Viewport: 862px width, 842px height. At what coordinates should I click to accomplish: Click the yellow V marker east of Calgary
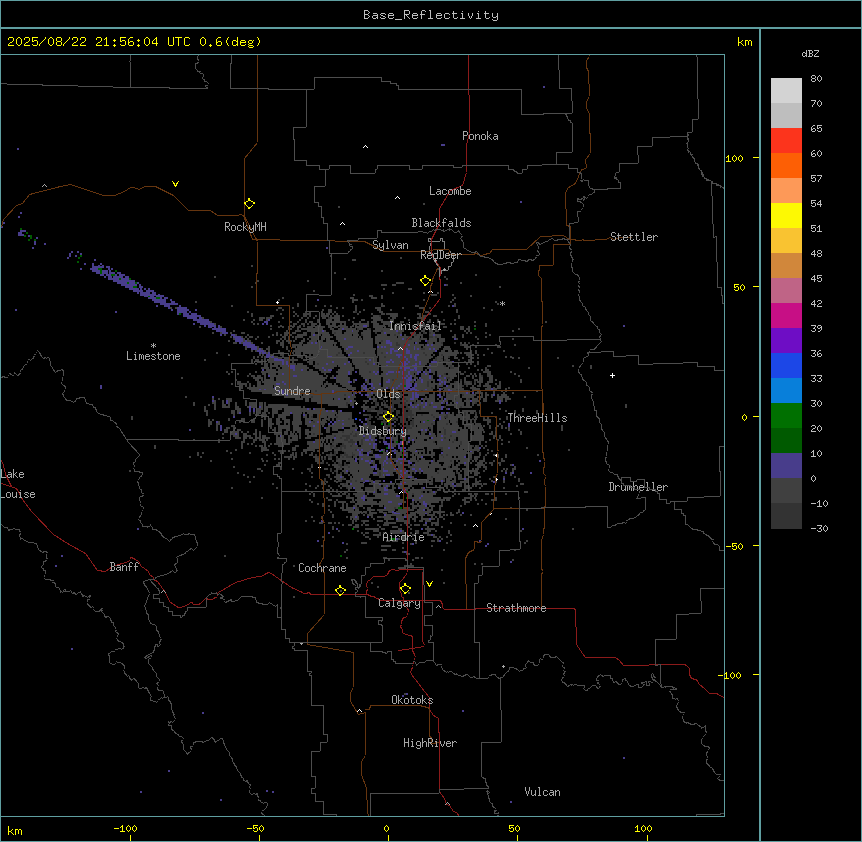pyautogui.click(x=429, y=584)
